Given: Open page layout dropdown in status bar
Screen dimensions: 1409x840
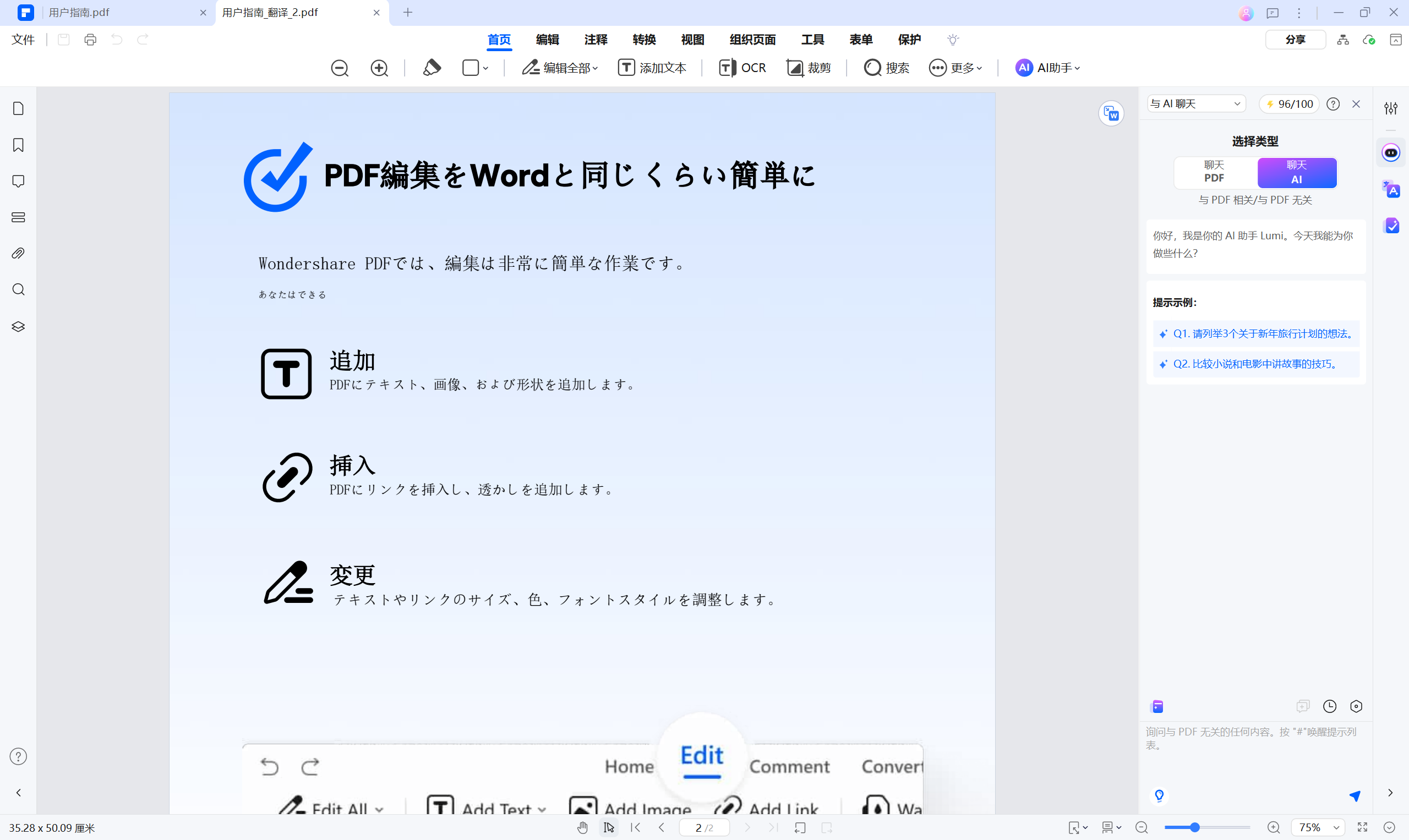Looking at the screenshot, I should 1111,827.
